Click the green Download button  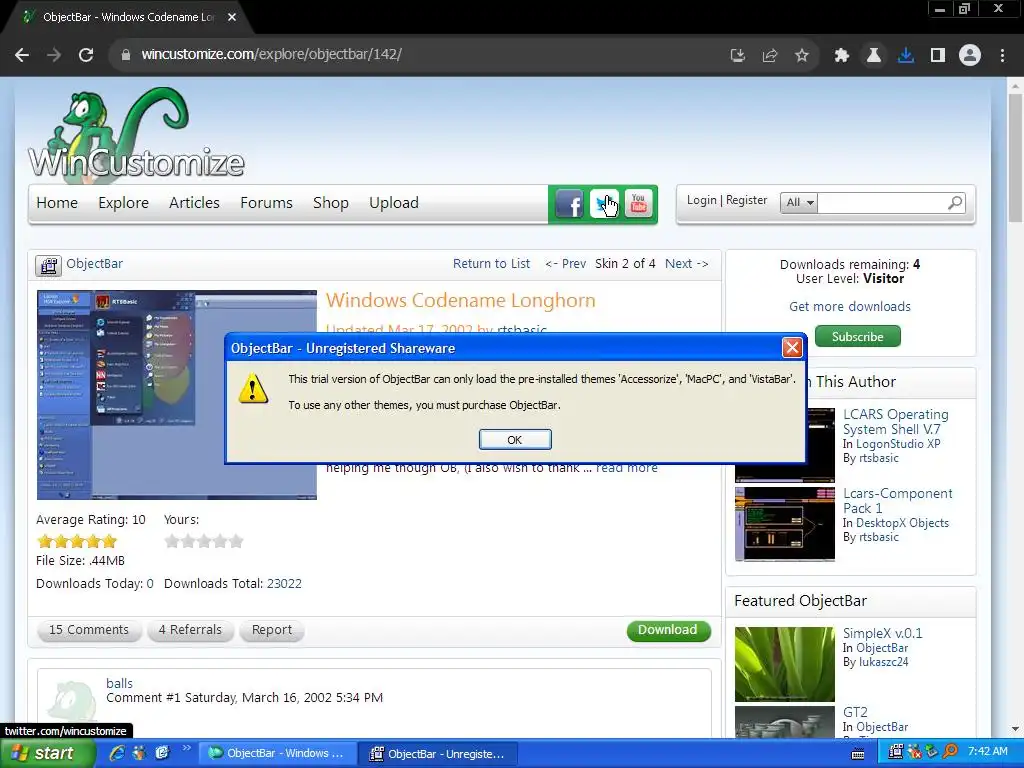(668, 630)
